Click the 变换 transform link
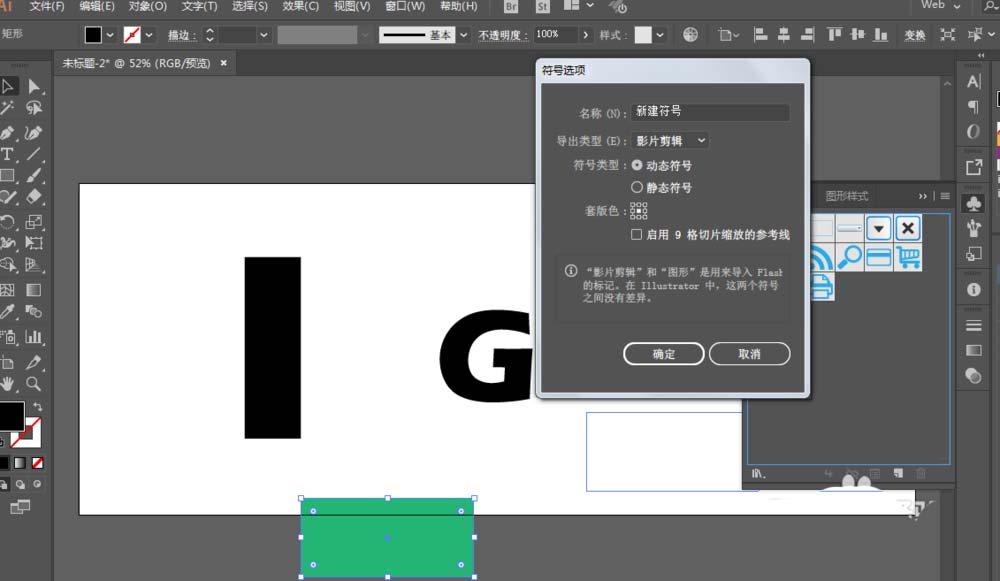The height and width of the screenshot is (581, 1000). 915,35
